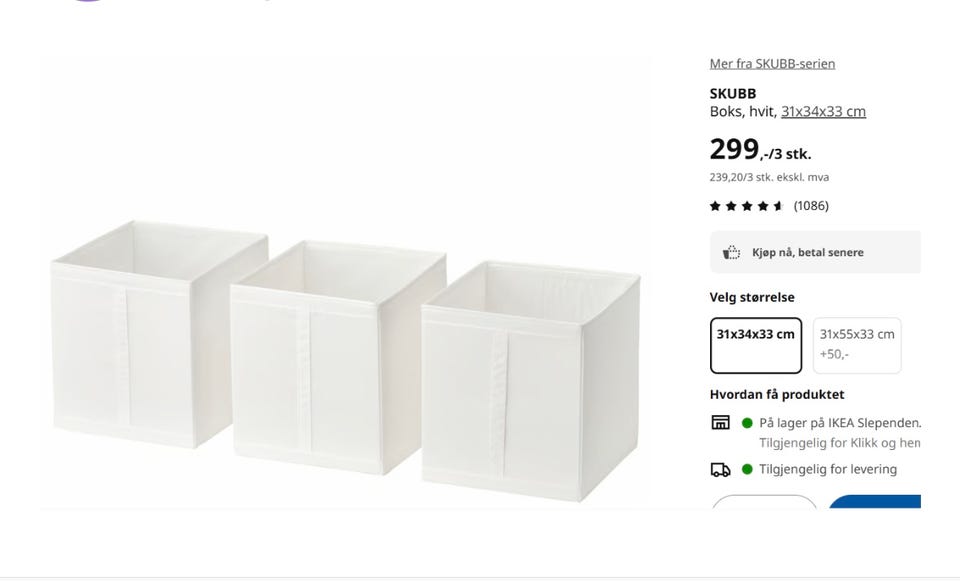
Task: Click the white outlined button beside blue button
Action: point(764,502)
